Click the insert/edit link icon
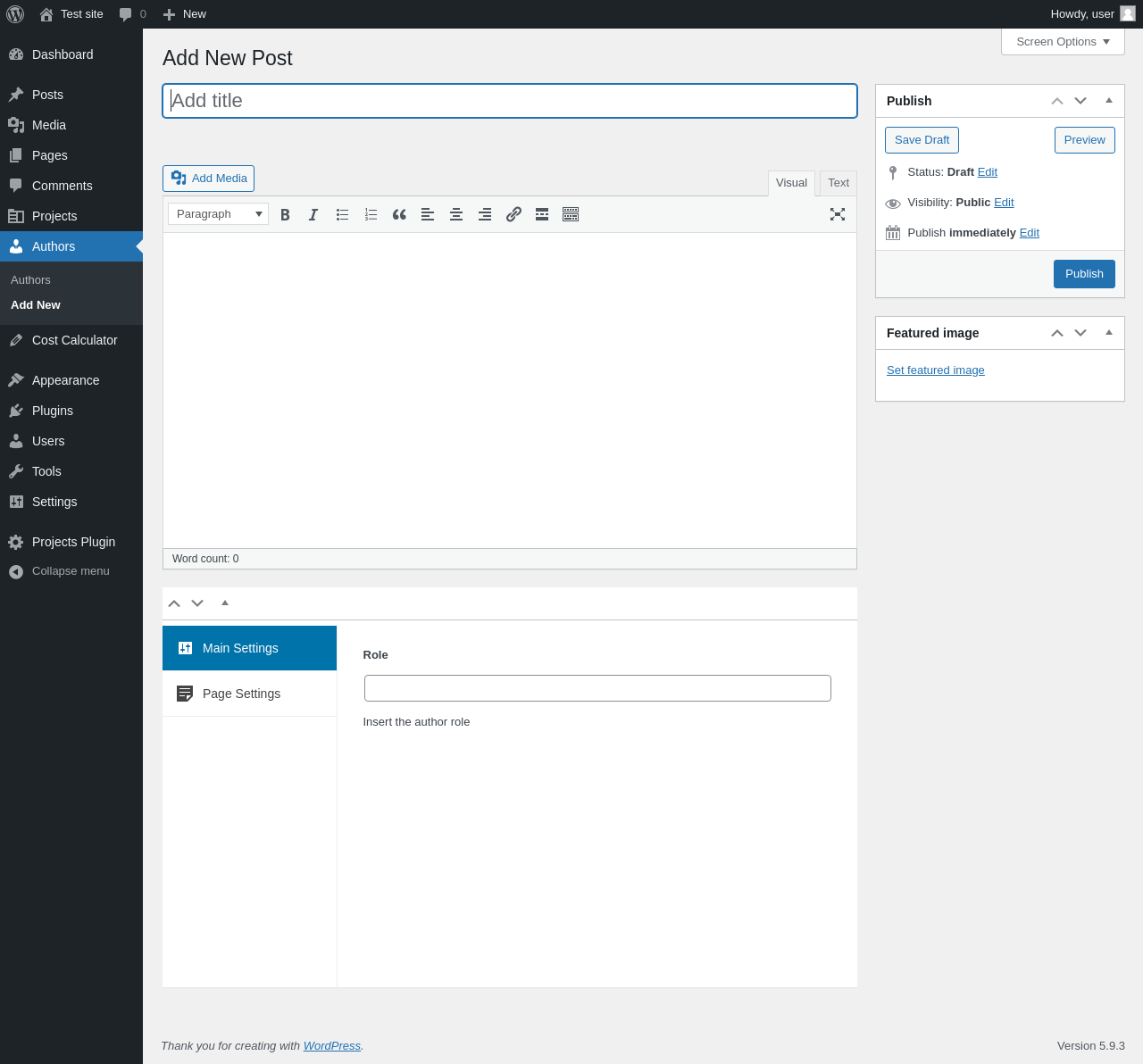Screen dimensions: 1143x1064 click(x=513, y=214)
